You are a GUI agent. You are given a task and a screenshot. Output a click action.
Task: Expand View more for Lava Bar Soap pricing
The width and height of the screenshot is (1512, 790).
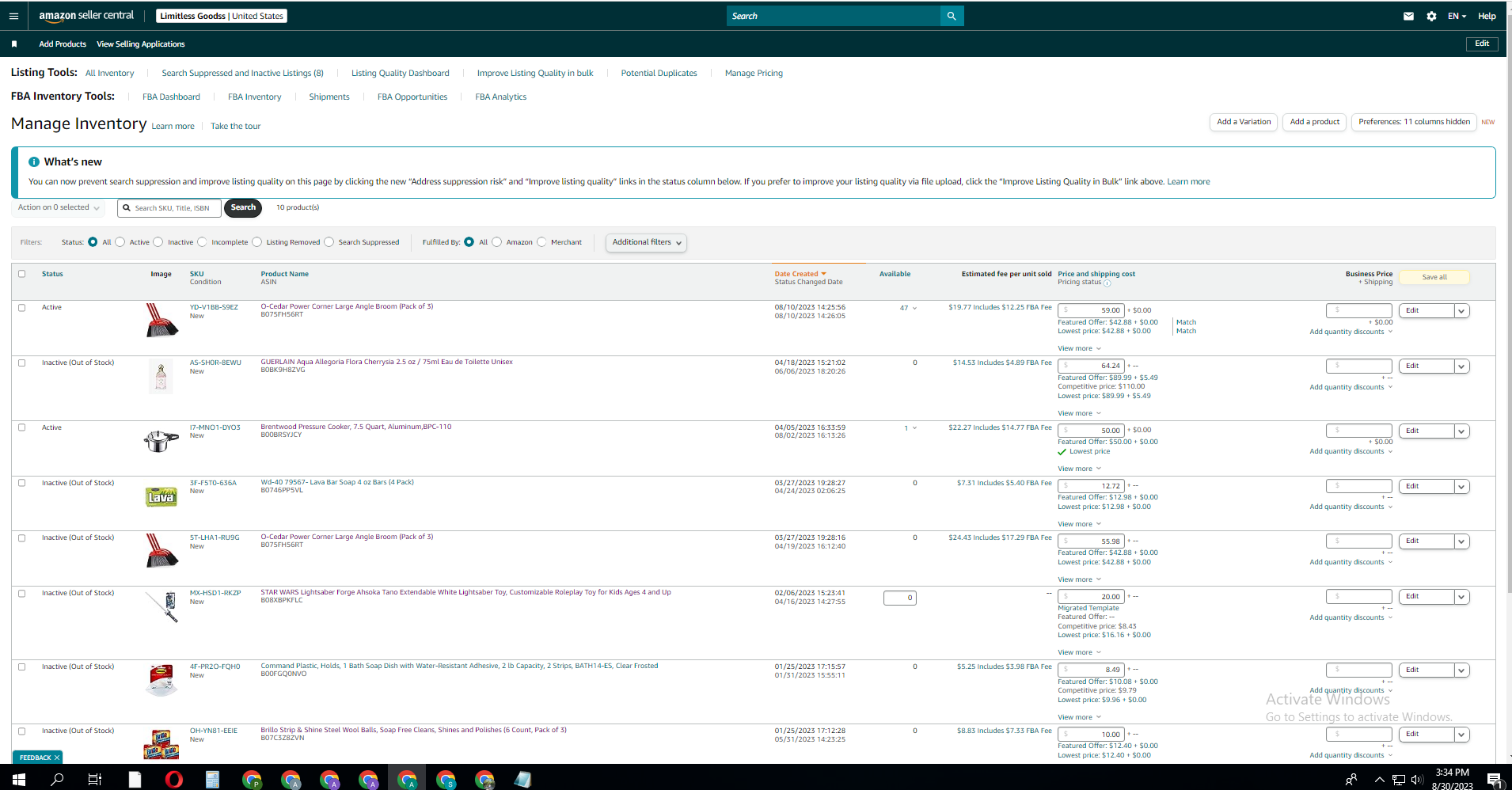(x=1080, y=524)
